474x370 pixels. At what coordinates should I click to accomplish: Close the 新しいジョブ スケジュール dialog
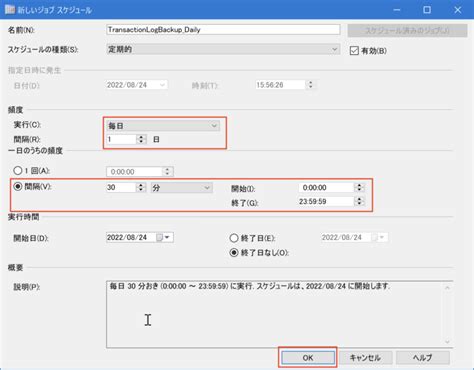(x=458, y=10)
